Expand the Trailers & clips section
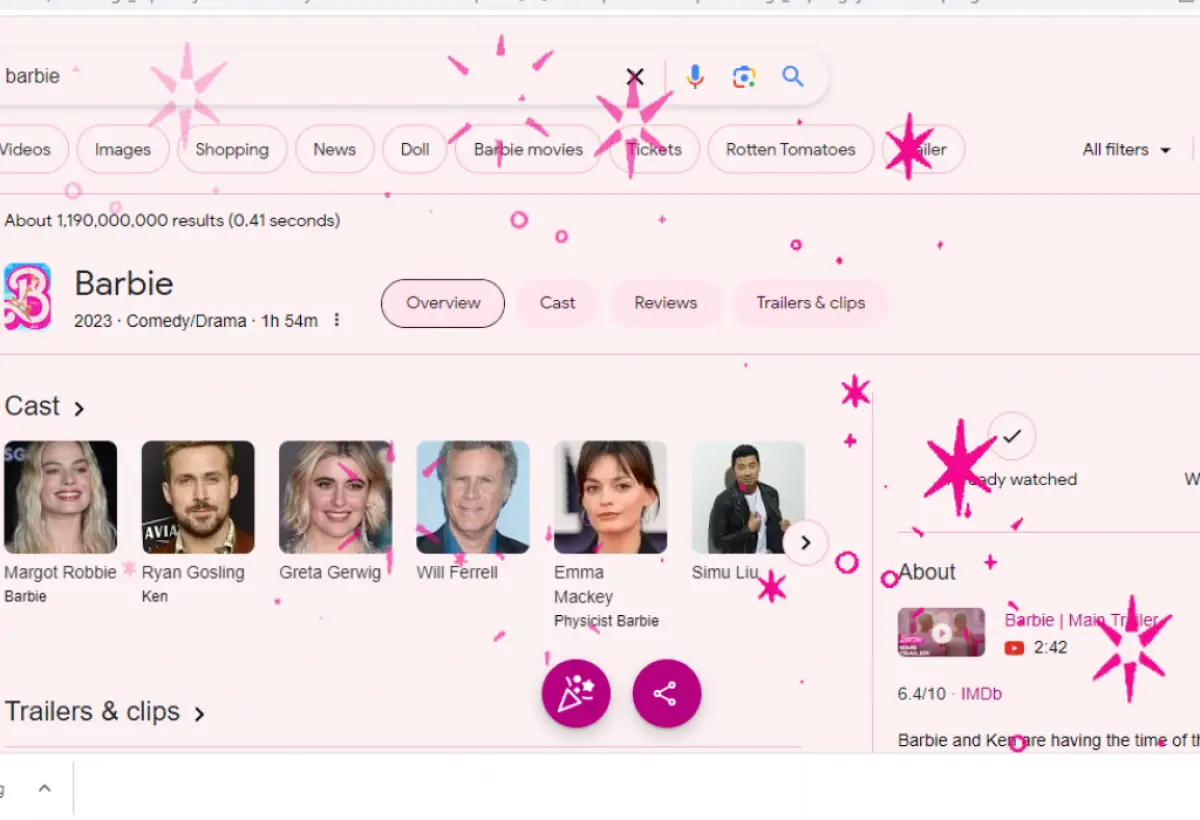This screenshot has height=820, width=1200. click(200, 713)
